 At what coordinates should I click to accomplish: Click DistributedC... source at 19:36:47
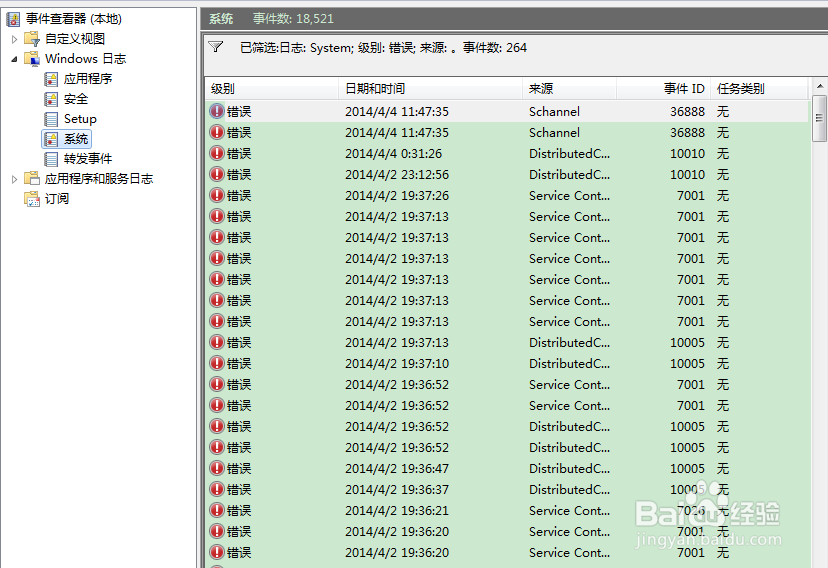click(x=569, y=469)
